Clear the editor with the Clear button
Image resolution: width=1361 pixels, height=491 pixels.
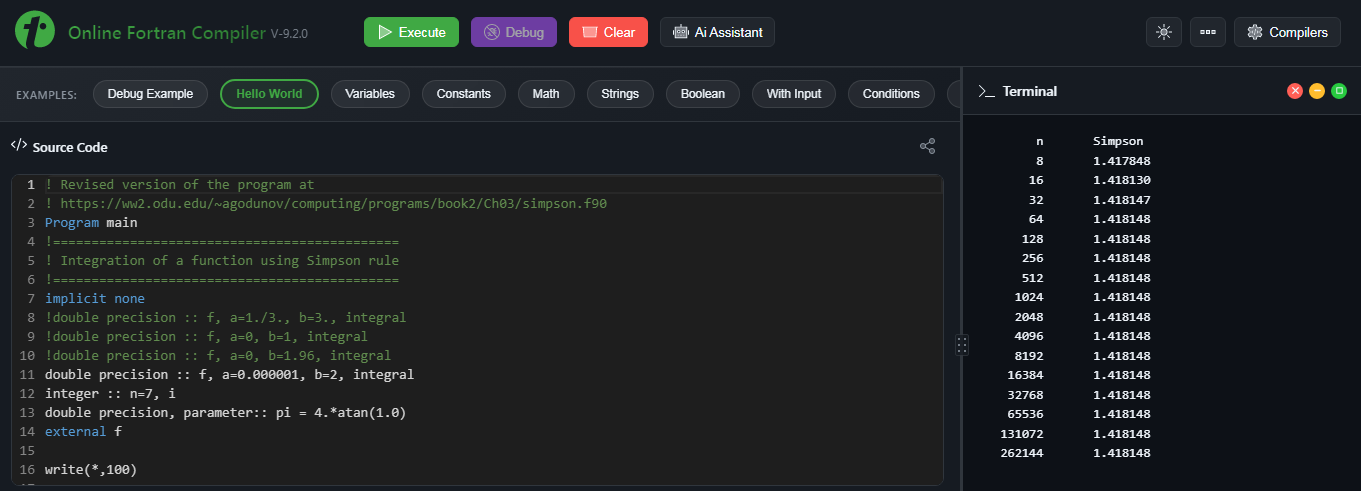(x=608, y=32)
